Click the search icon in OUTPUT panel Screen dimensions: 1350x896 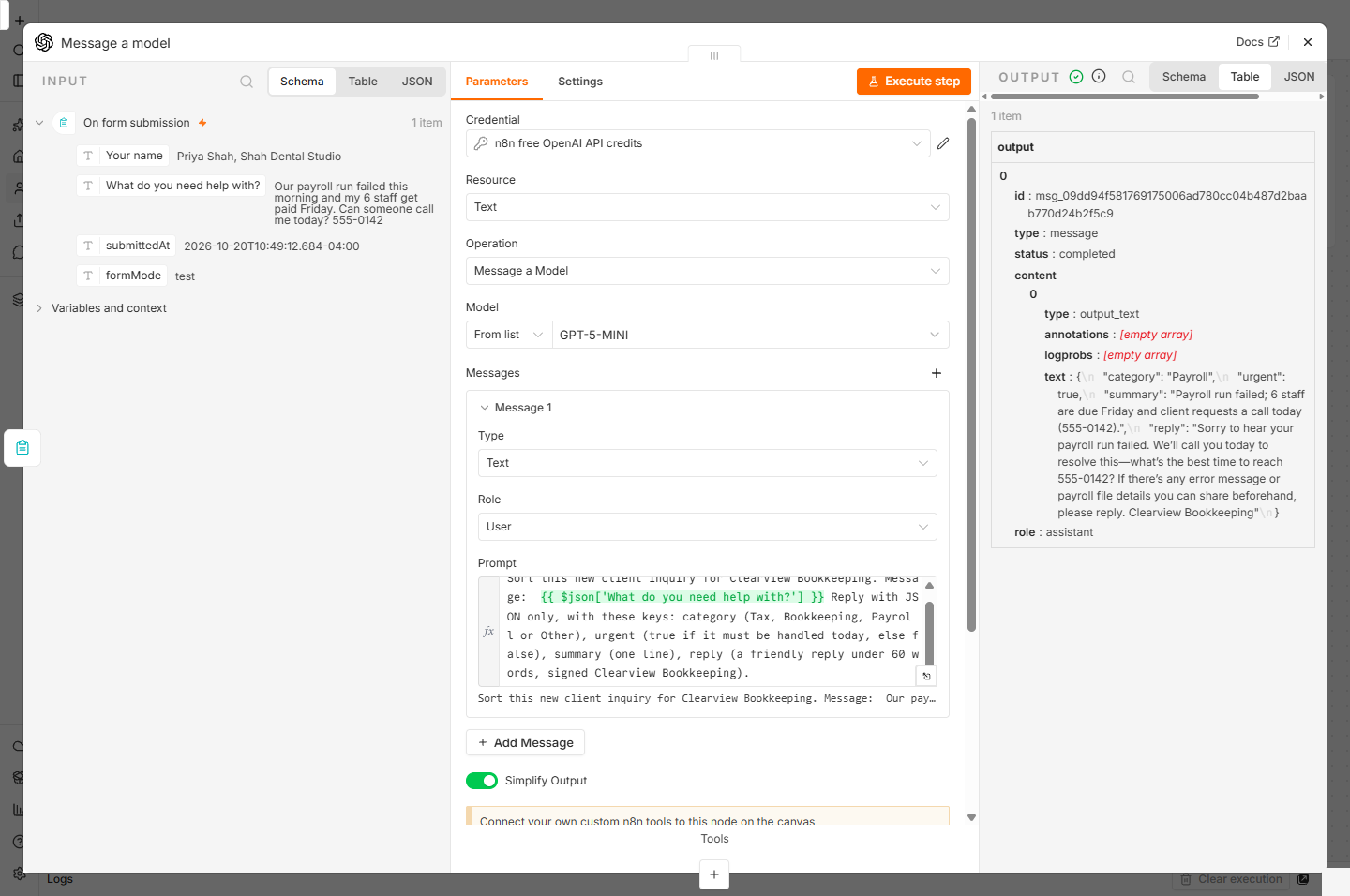[x=1129, y=77]
